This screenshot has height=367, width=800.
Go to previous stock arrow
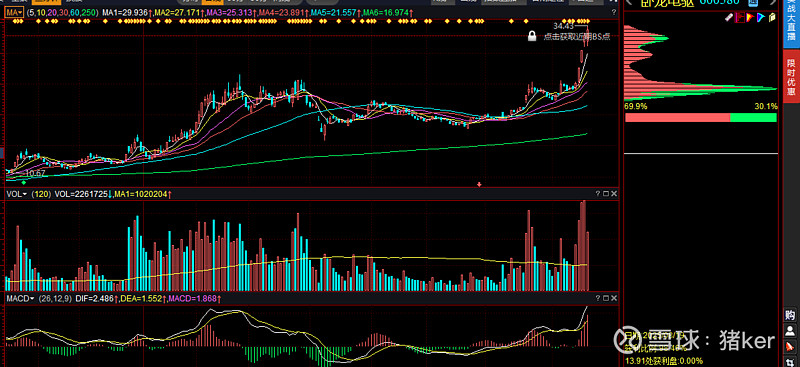(x=629, y=3)
